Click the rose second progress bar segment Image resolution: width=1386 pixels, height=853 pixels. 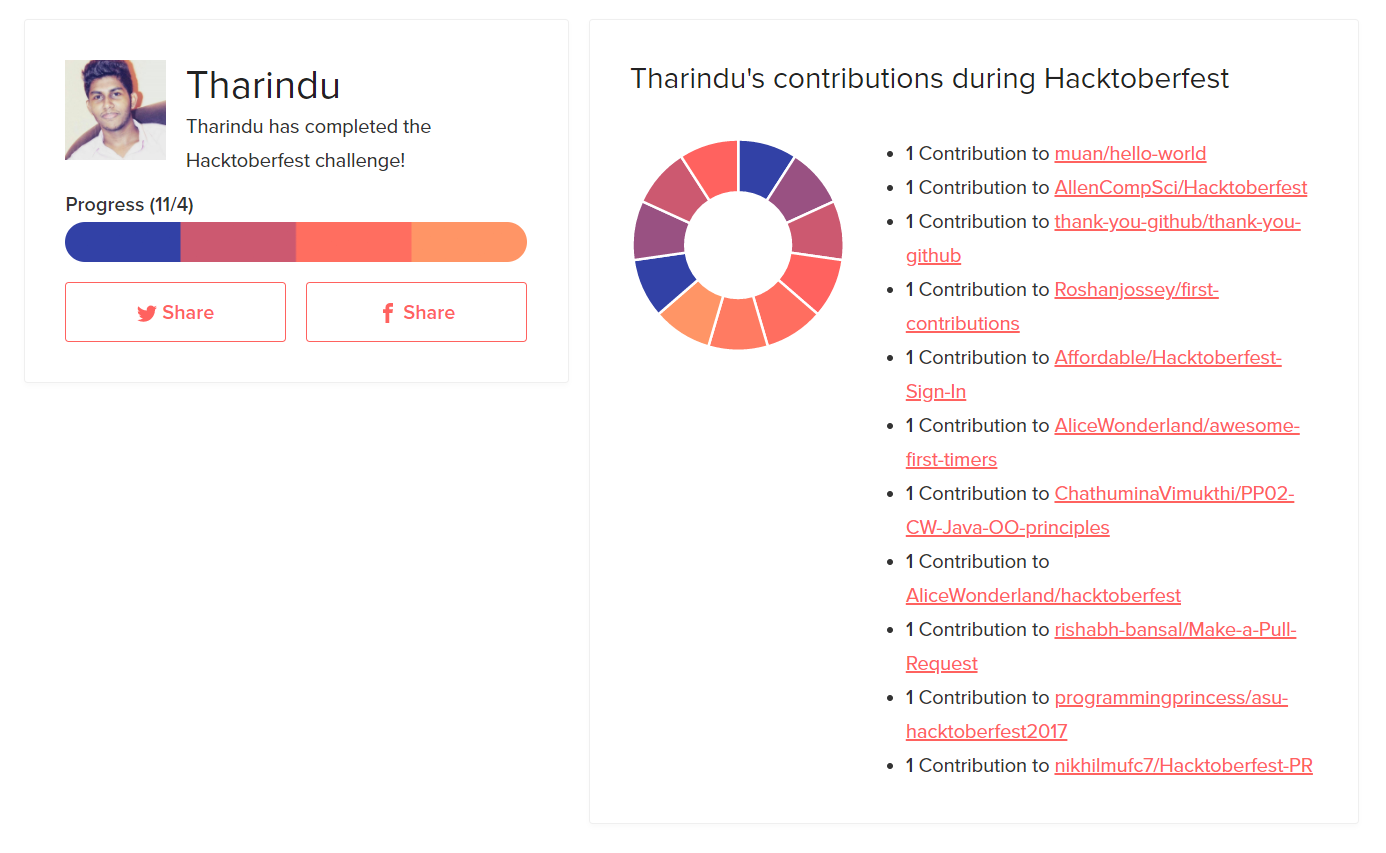(x=238, y=242)
